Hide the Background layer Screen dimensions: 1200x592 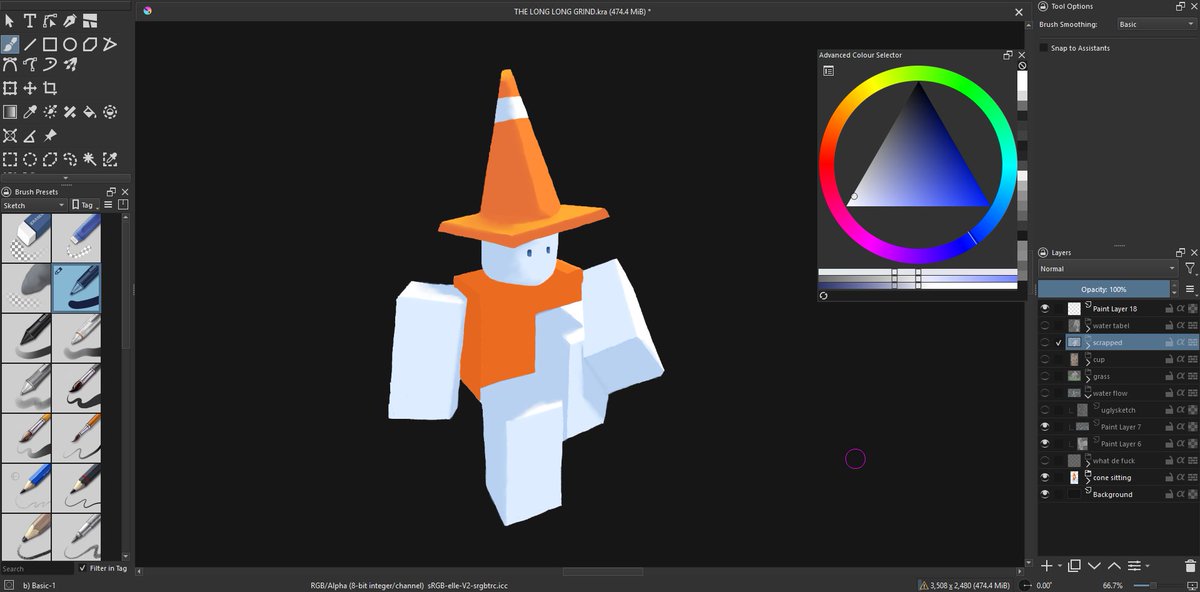(x=1045, y=494)
